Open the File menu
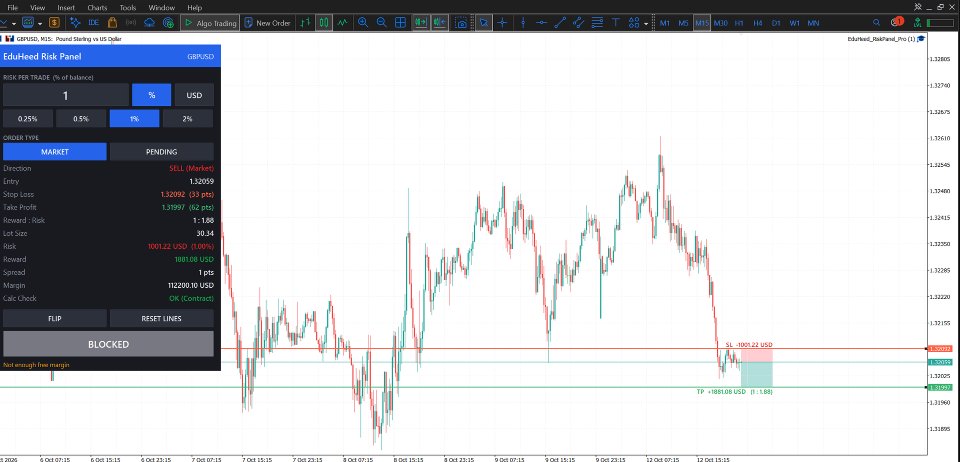 coord(12,7)
